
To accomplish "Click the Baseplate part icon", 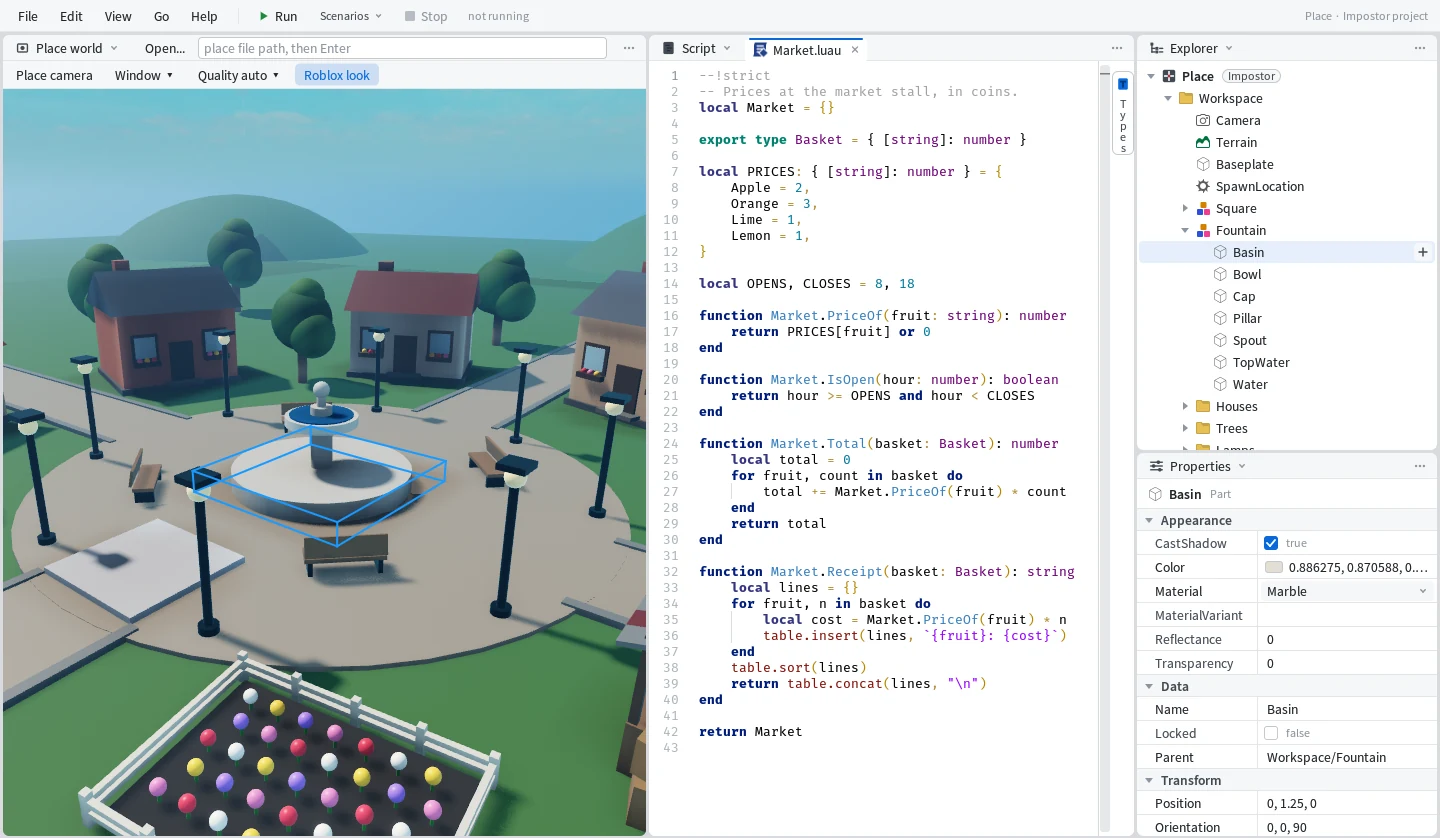I will tap(1203, 164).
